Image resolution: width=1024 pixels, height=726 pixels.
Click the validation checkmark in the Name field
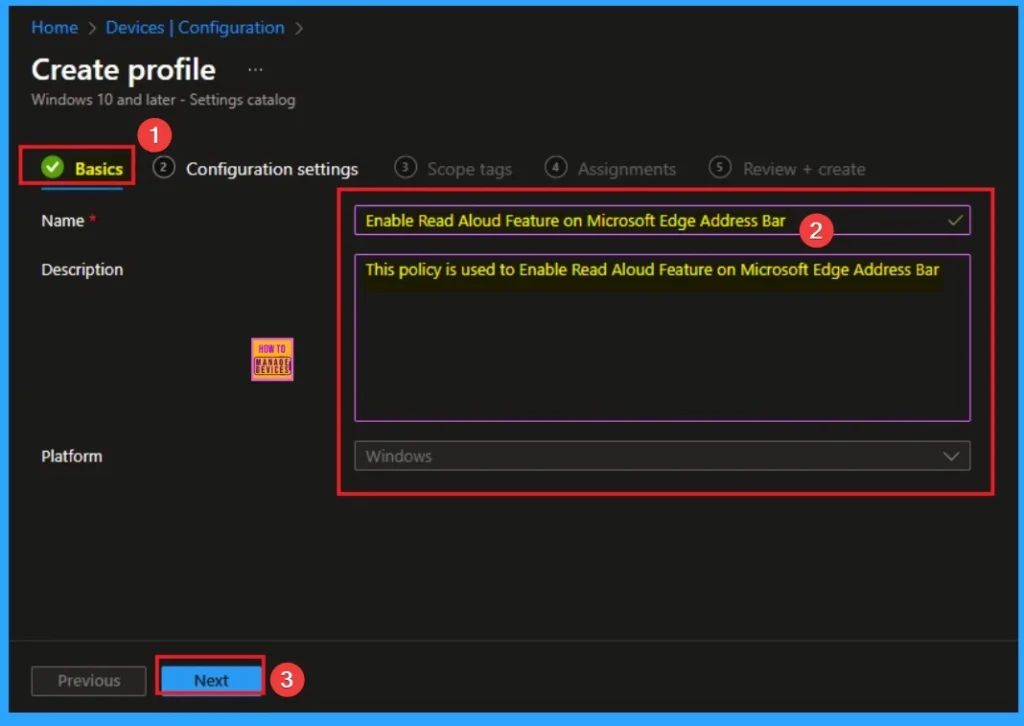pyautogui.click(x=955, y=221)
